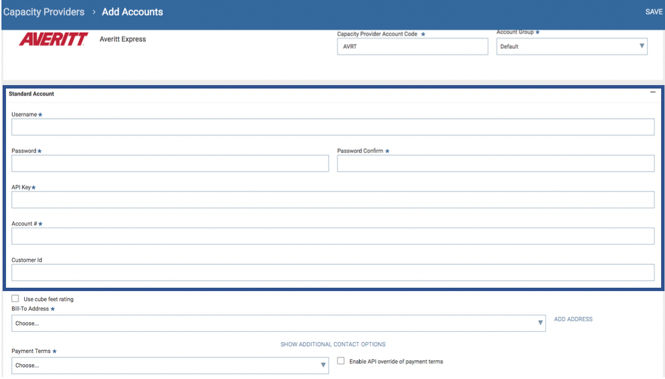This screenshot has width=665, height=379.
Task: Click the Averitt logo image
Action: pos(53,39)
